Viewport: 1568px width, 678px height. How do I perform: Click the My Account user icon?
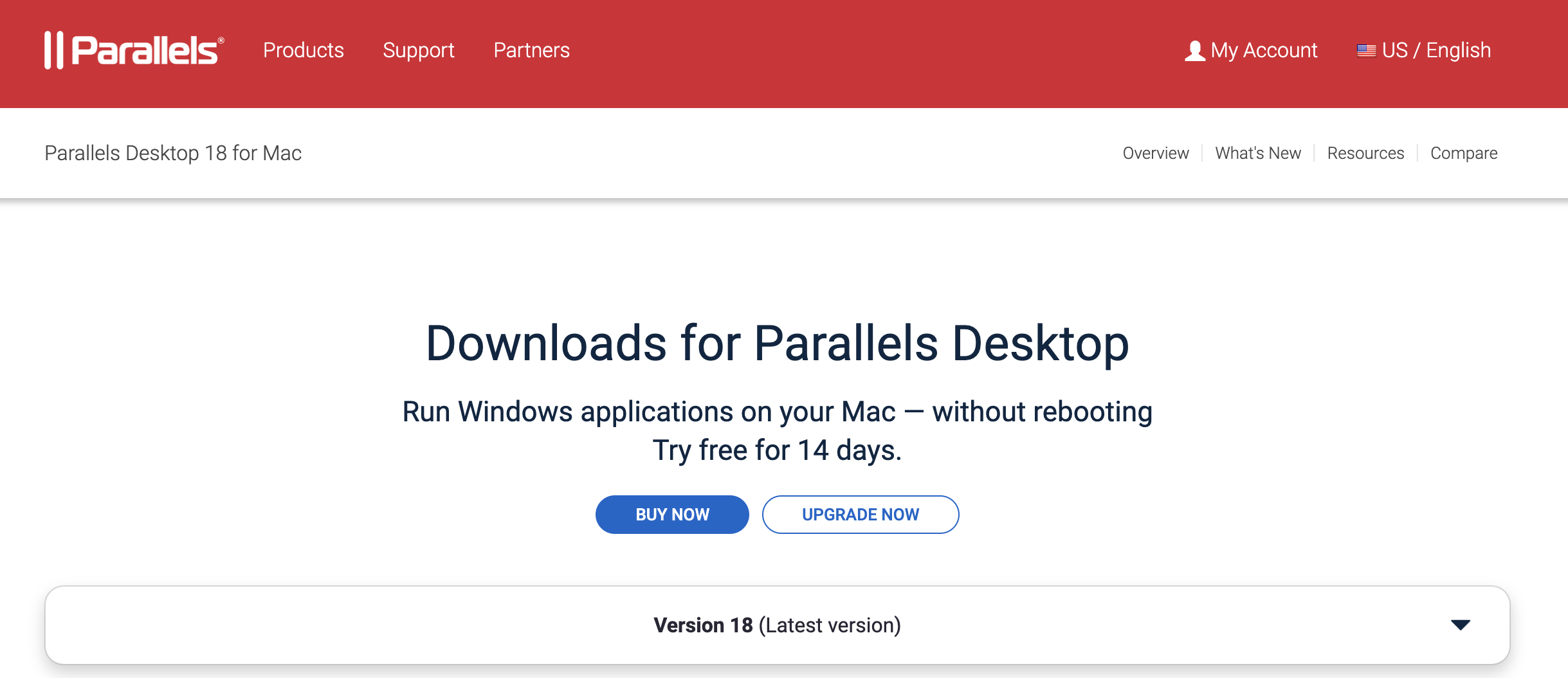(1195, 51)
